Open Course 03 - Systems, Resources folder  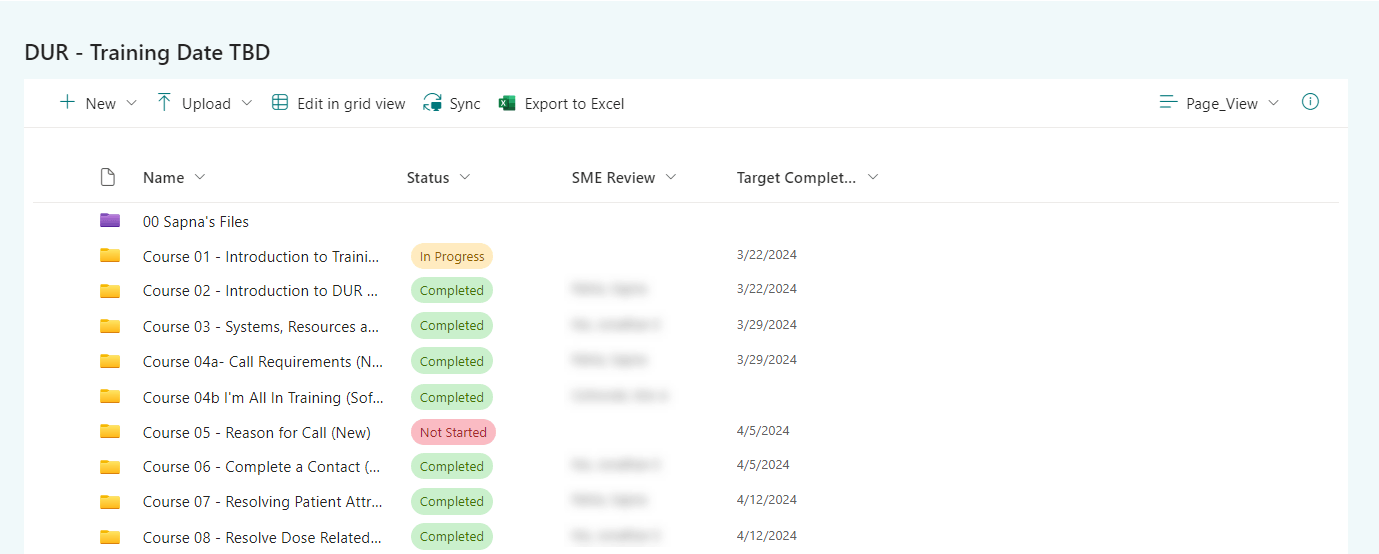click(x=261, y=326)
